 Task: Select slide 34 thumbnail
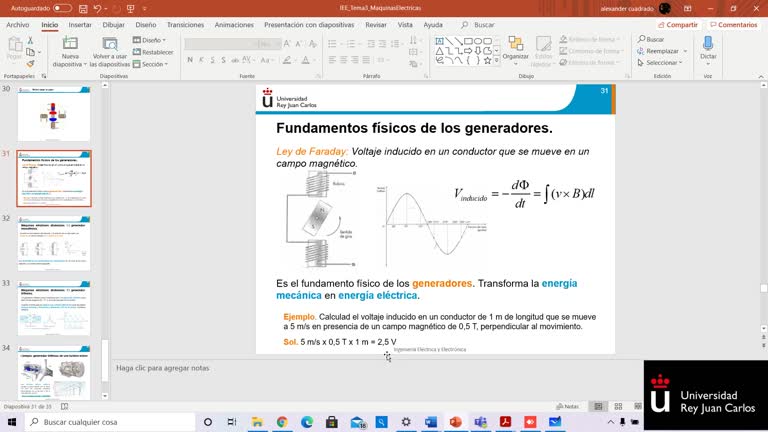pos(54,372)
